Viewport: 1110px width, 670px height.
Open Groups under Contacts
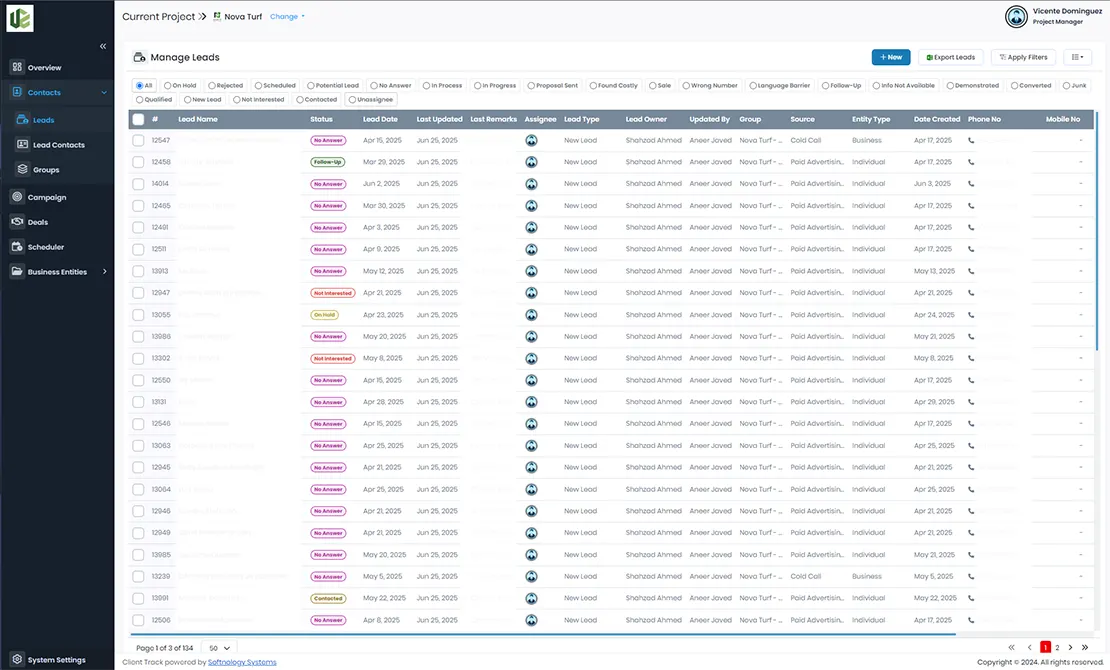click(x=46, y=170)
